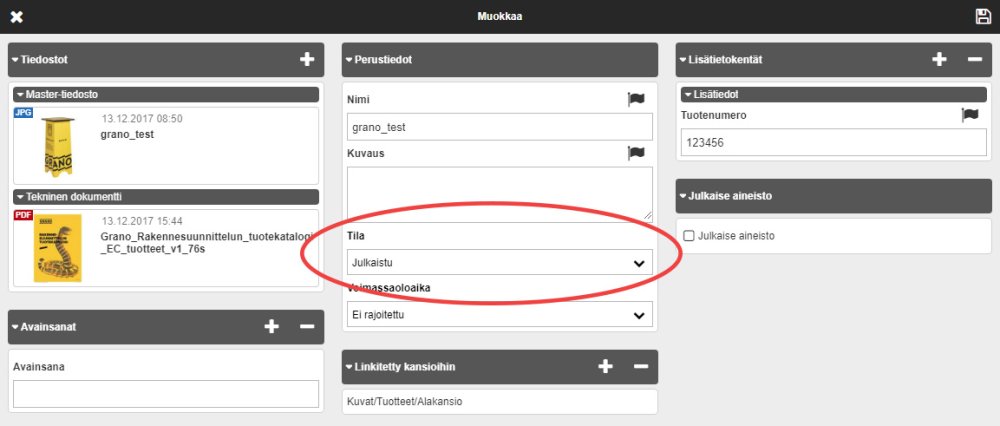Open the Tila dropdown showing Julkaistu
Viewport: 1000px width, 426px height.
pyautogui.click(x=499, y=263)
